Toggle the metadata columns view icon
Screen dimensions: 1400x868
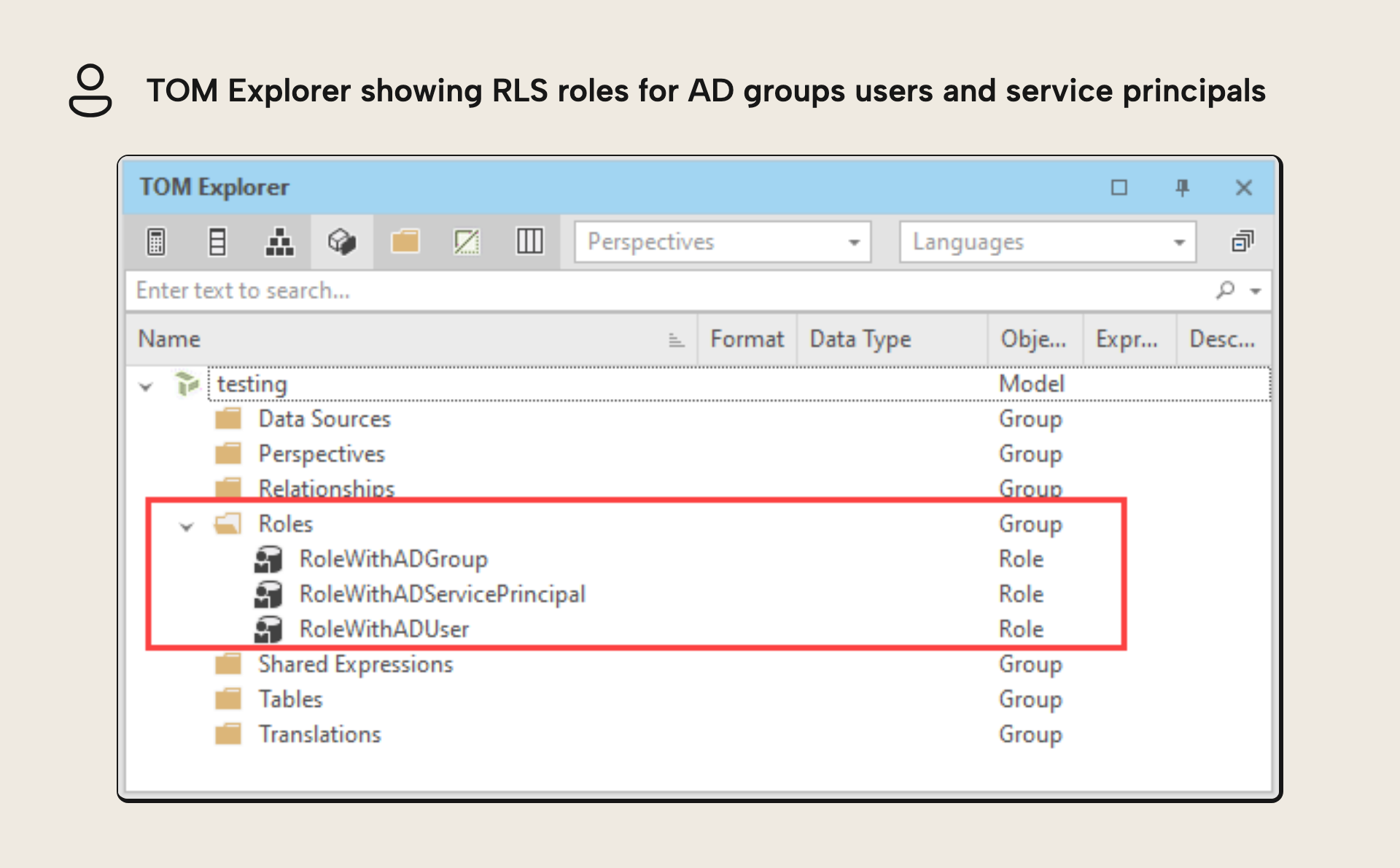tap(529, 241)
